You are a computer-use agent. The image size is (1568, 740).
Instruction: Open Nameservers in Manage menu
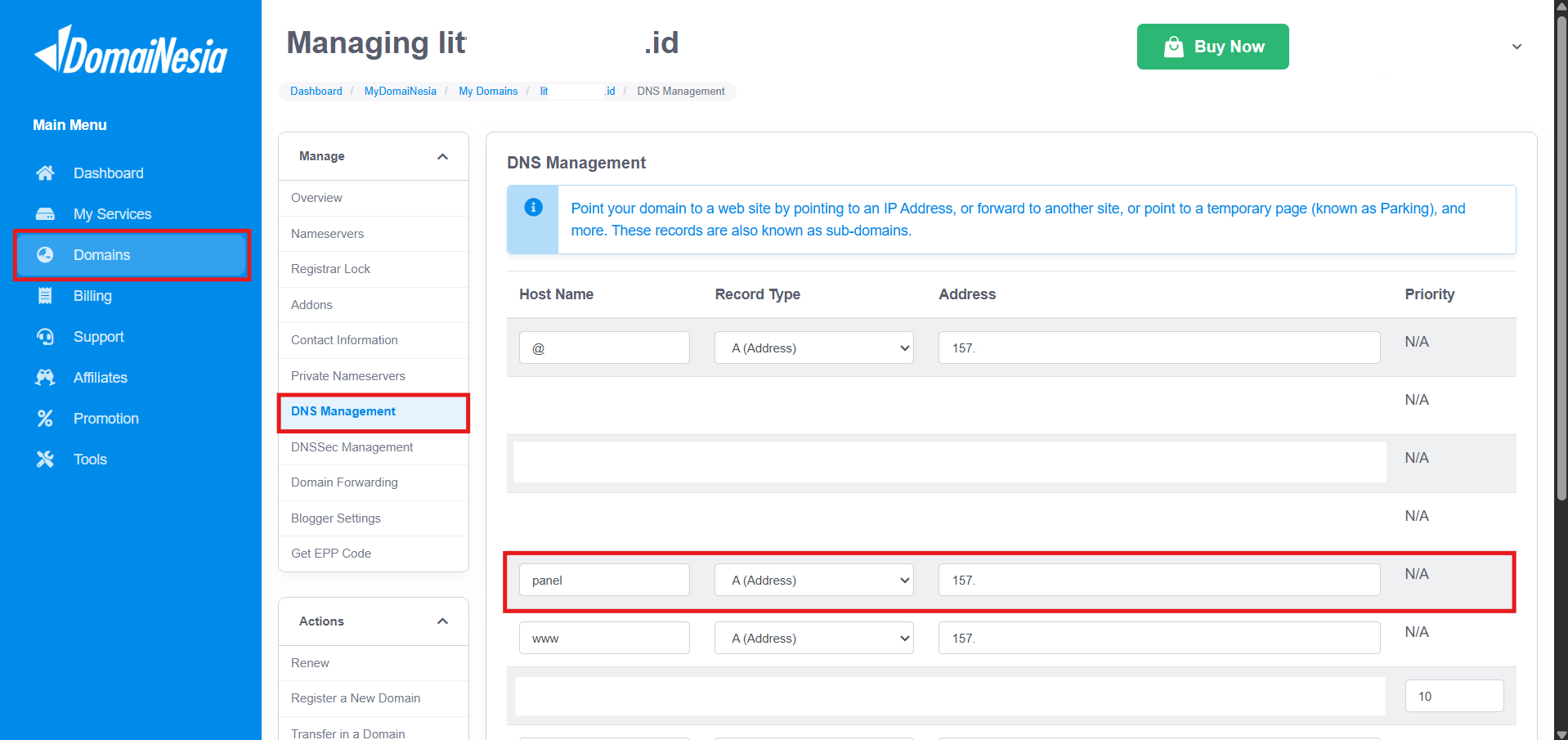[x=327, y=234]
